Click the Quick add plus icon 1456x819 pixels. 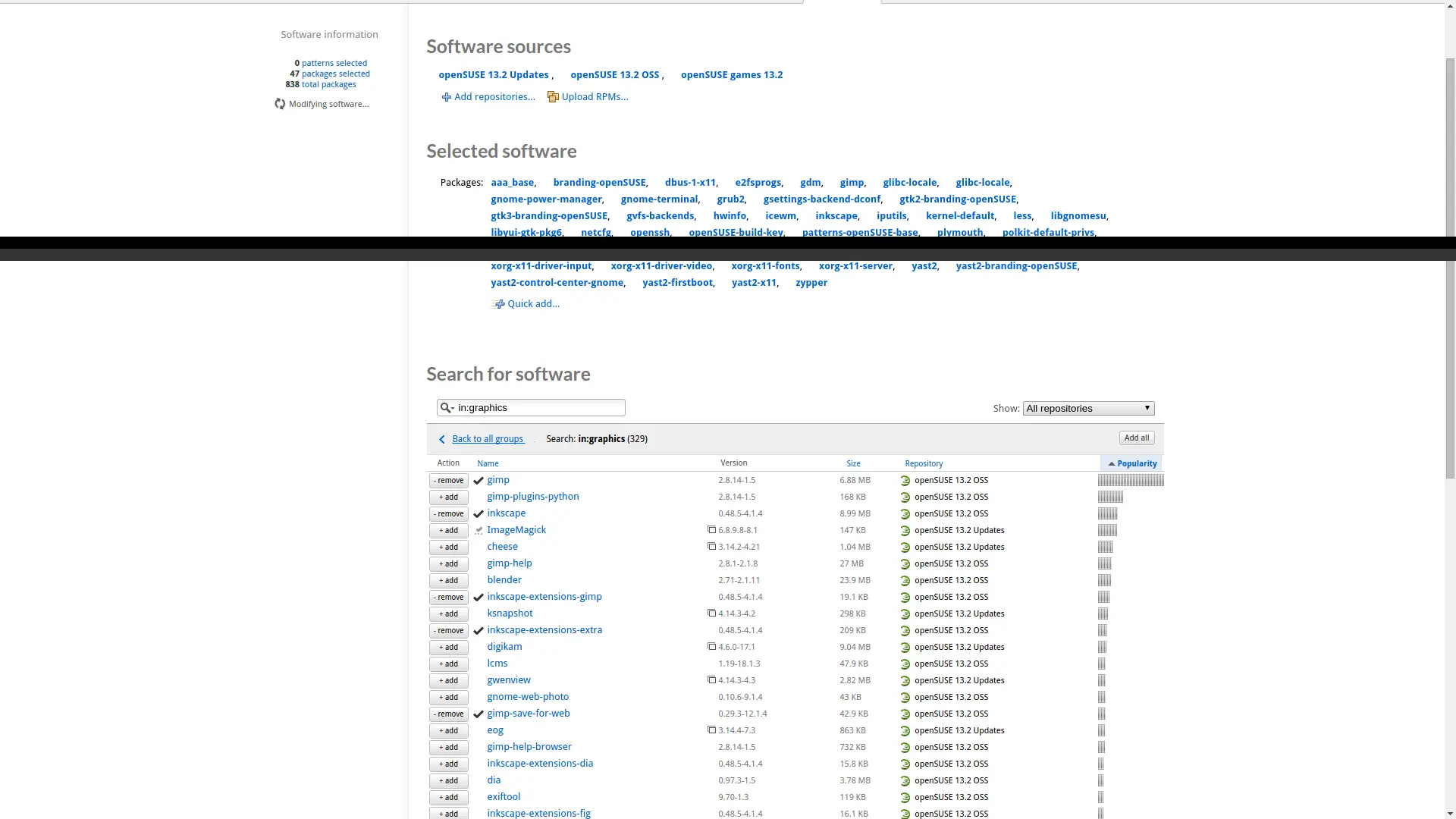[x=498, y=304]
